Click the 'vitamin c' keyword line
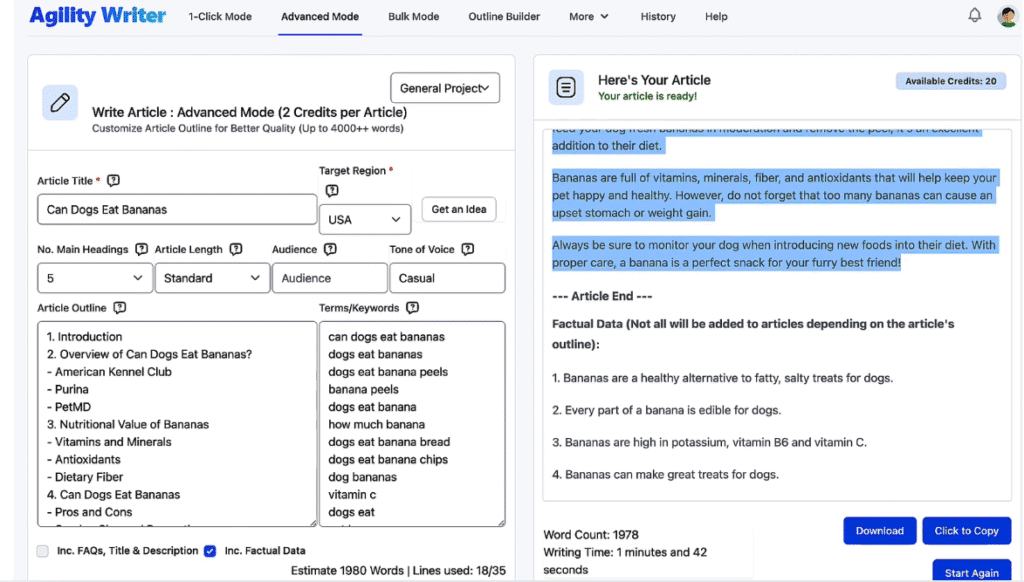Image resolution: width=1024 pixels, height=582 pixels. [x=352, y=494]
